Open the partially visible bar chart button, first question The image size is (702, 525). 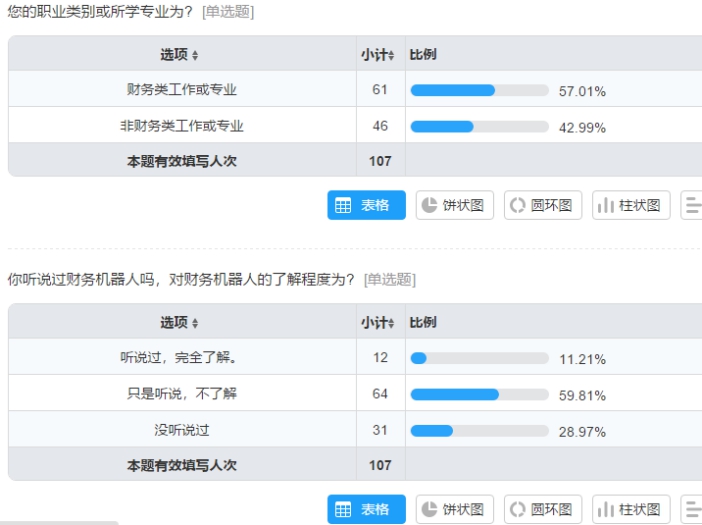point(691,205)
